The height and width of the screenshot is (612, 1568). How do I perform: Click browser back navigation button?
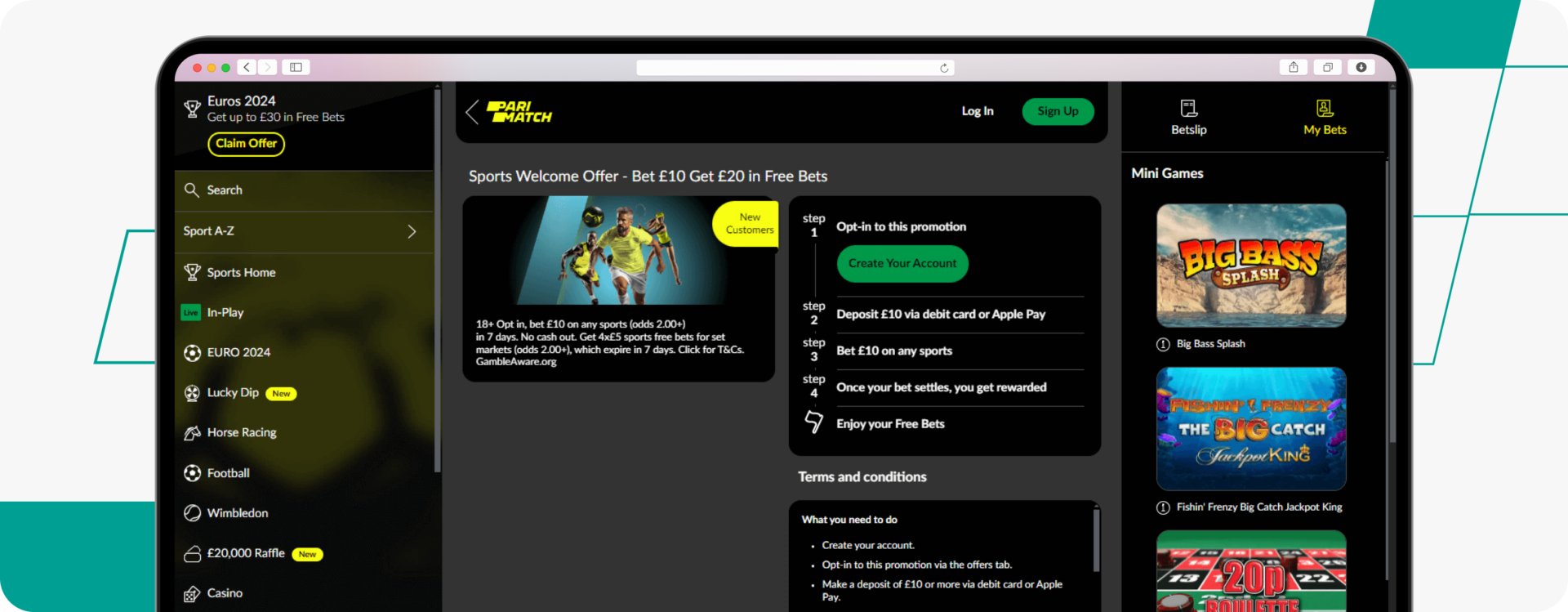click(x=247, y=67)
